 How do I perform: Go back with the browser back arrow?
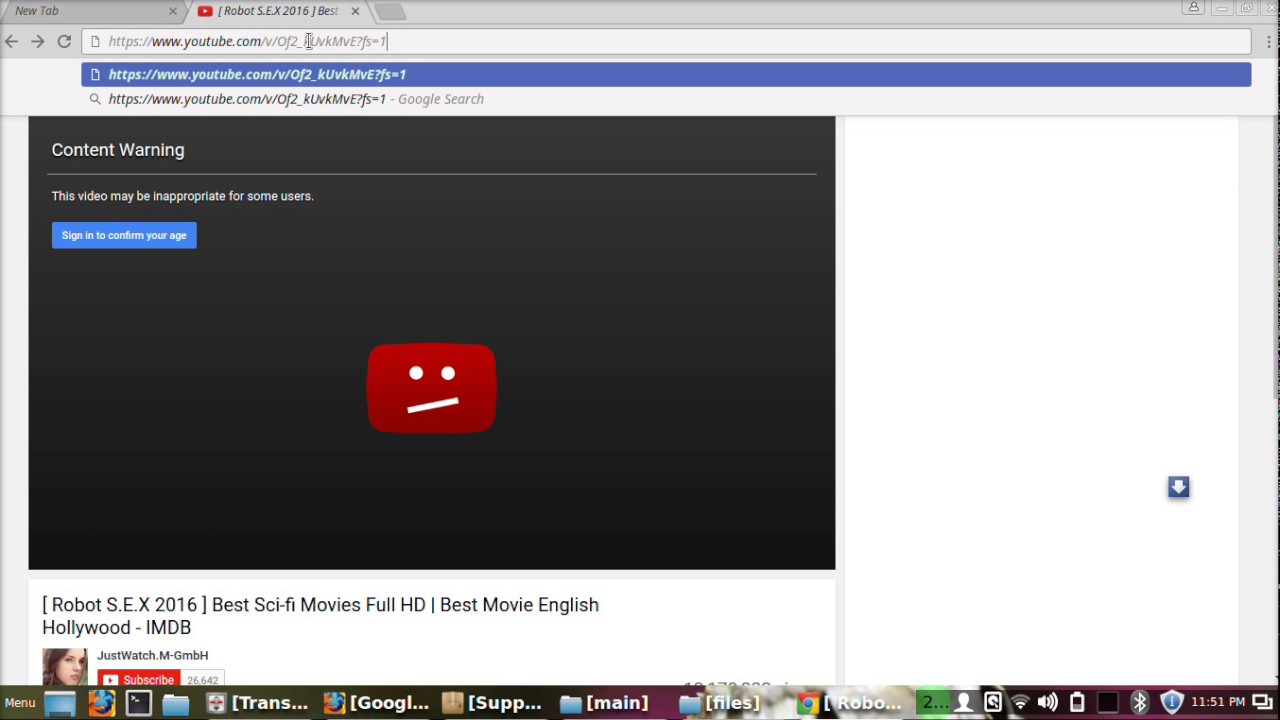coord(11,41)
